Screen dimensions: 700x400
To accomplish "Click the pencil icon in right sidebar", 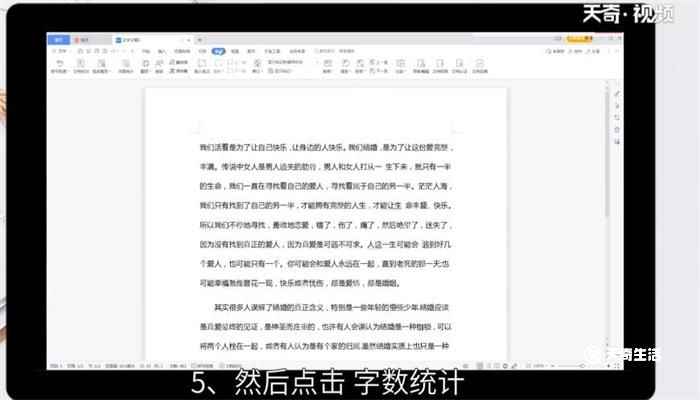I will point(617,94).
